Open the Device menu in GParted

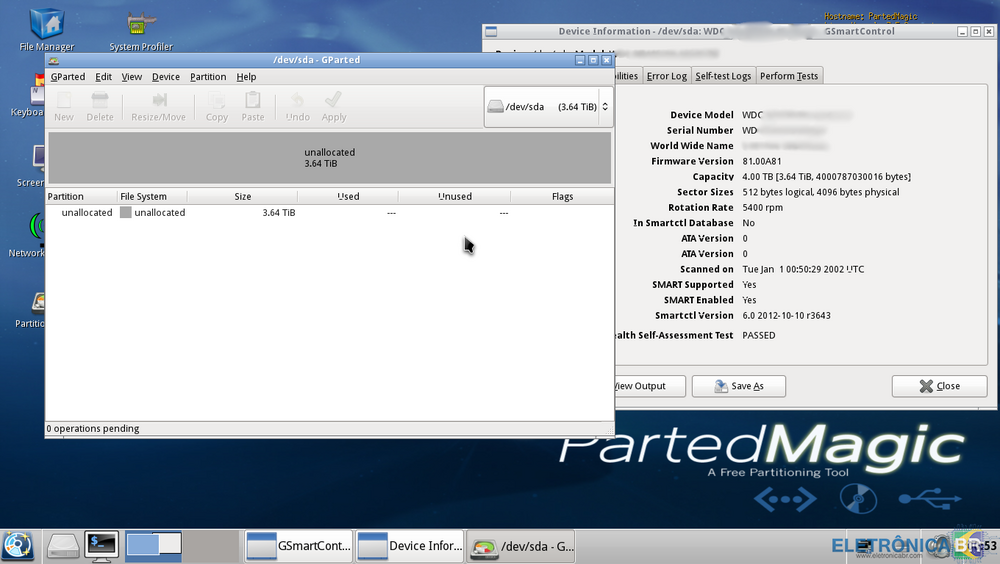pos(166,77)
